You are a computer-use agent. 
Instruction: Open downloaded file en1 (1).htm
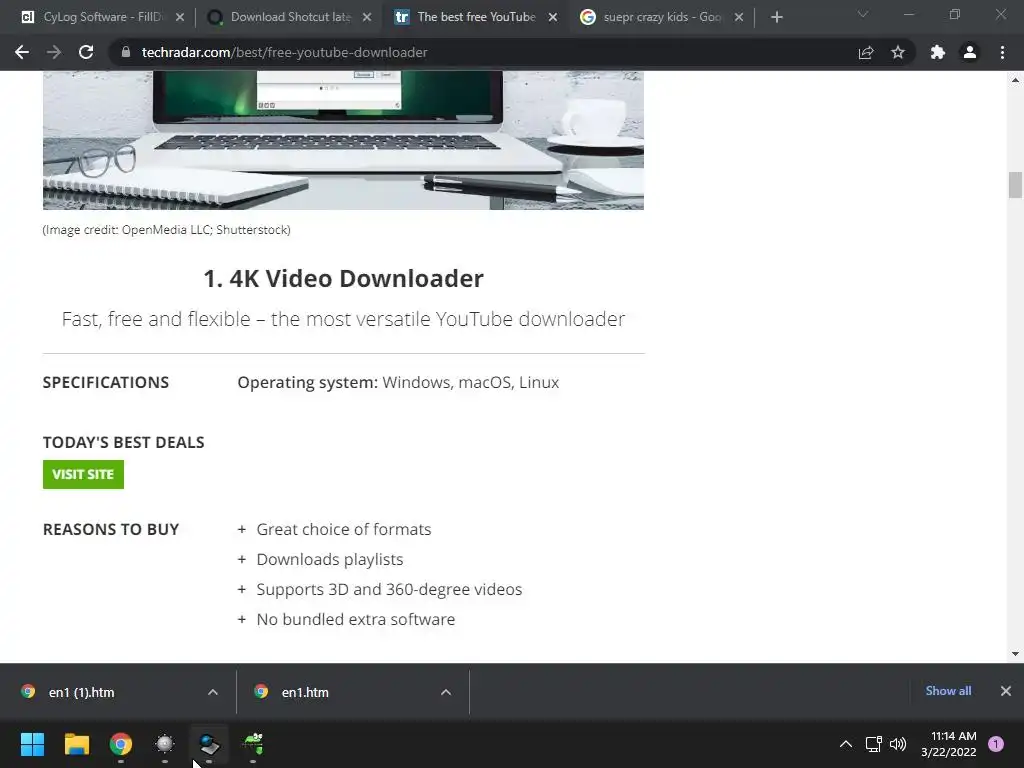click(x=82, y=692)
